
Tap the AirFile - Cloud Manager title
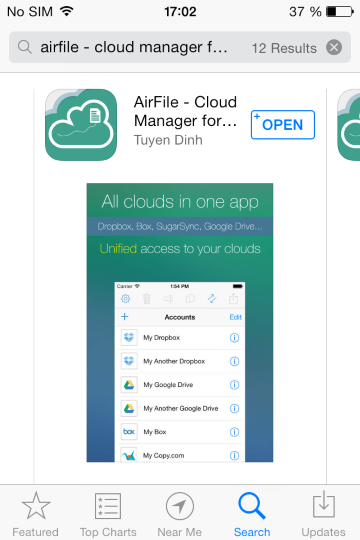(185, 111)
